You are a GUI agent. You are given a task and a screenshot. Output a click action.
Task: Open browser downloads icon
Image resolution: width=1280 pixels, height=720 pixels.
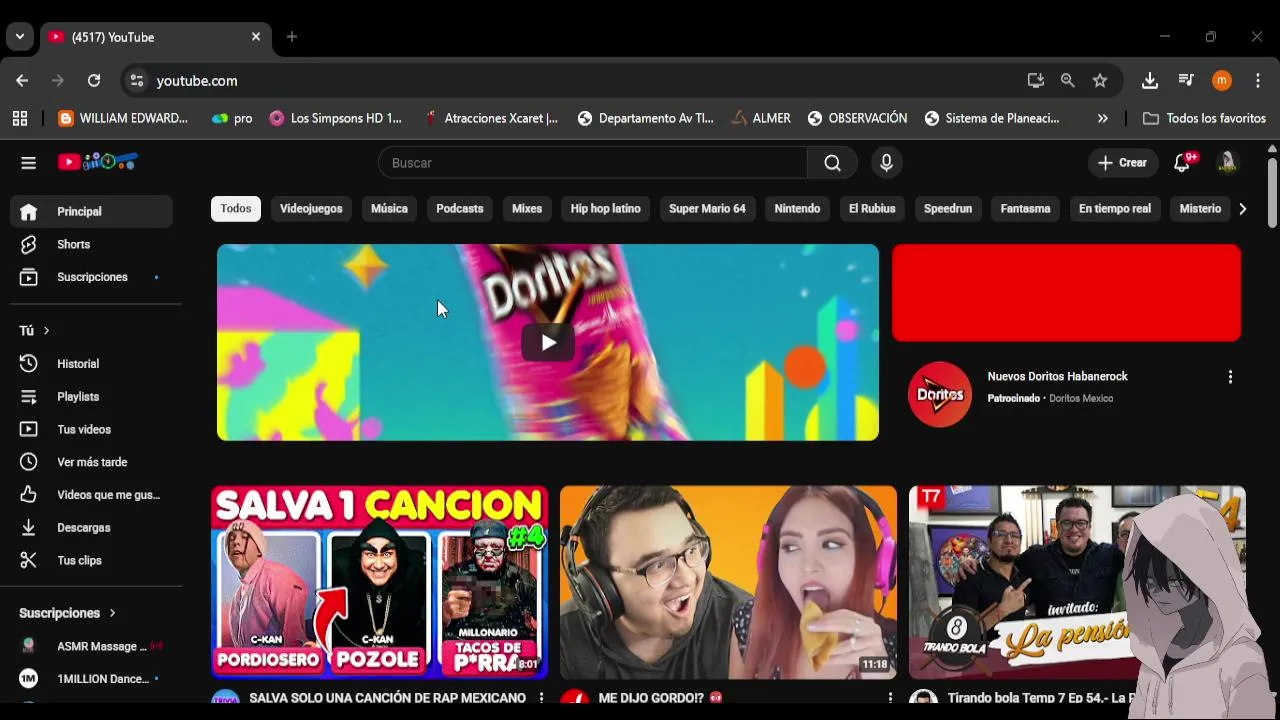point(1149,81)
